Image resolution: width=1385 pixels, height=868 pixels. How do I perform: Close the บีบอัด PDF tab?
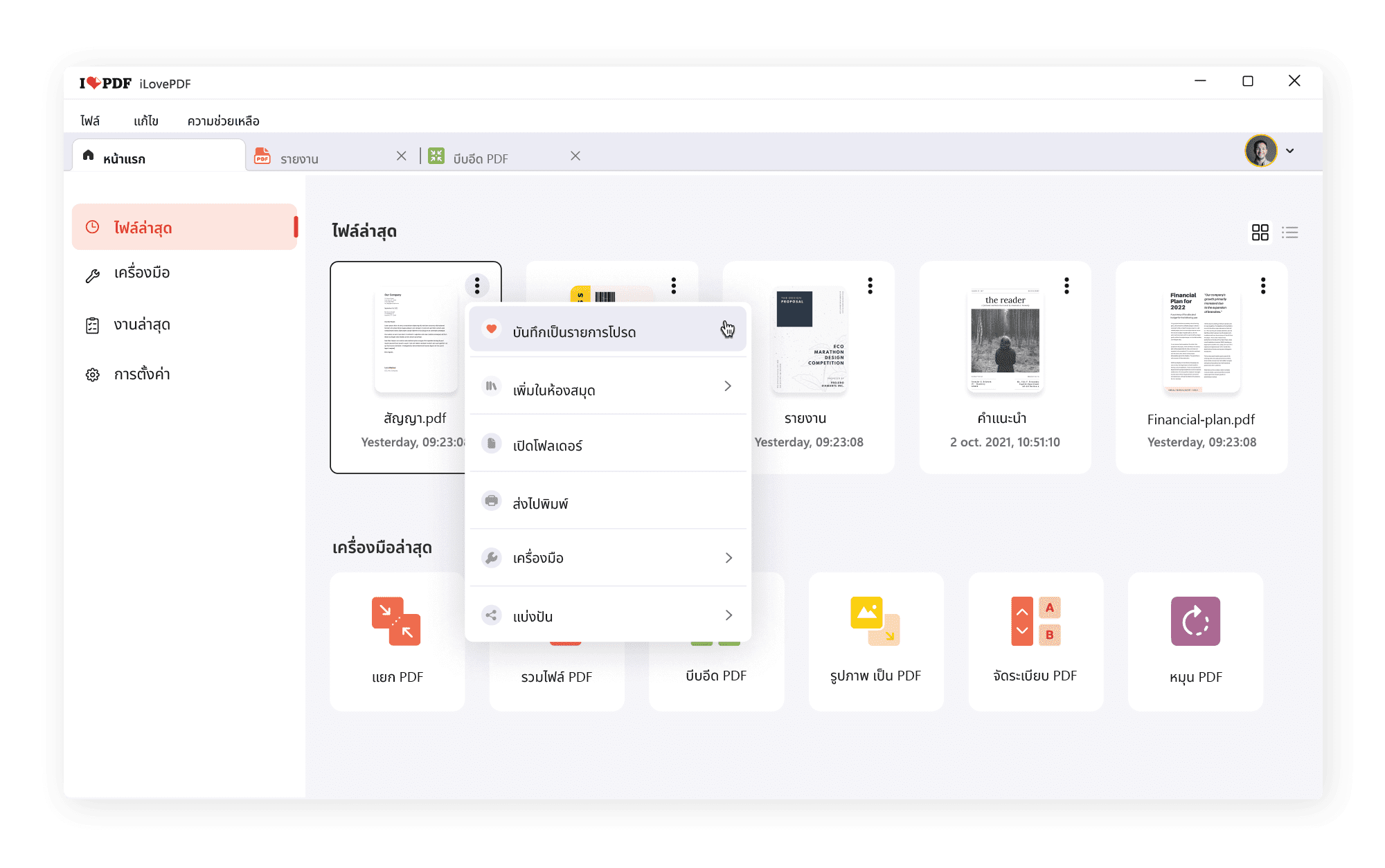[x=575, y=156]
